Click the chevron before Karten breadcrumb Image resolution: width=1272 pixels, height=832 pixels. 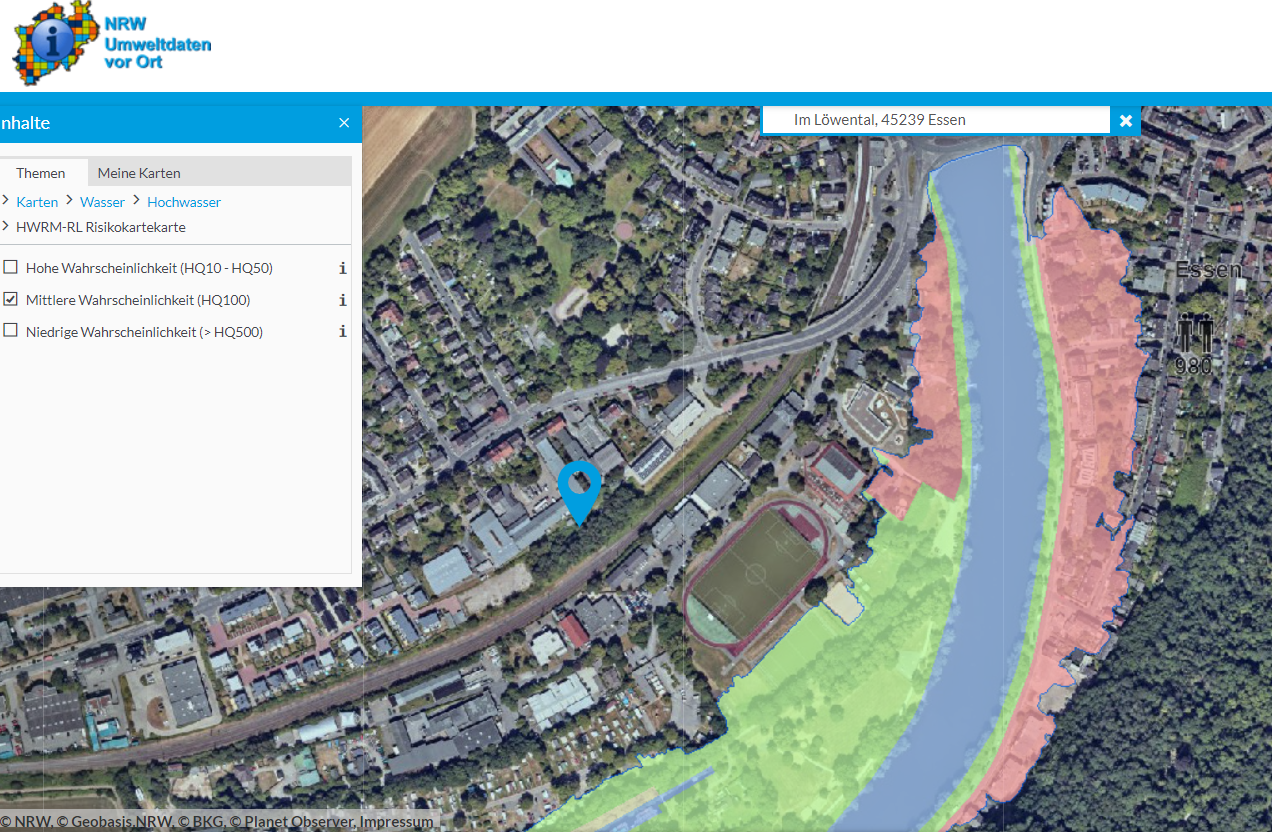5,201
